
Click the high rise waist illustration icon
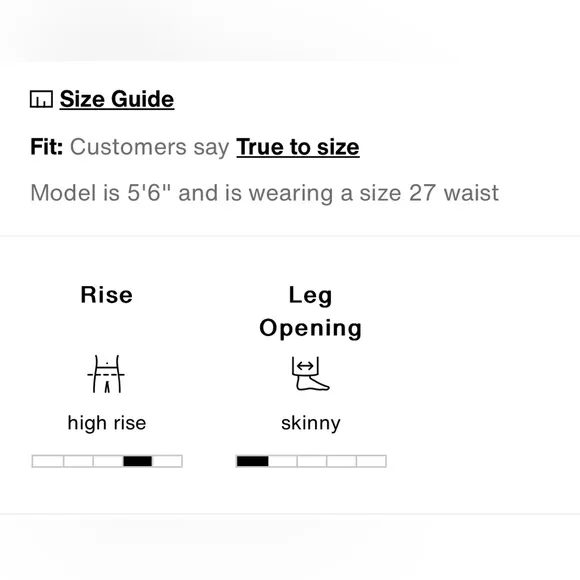coord(106,374)
